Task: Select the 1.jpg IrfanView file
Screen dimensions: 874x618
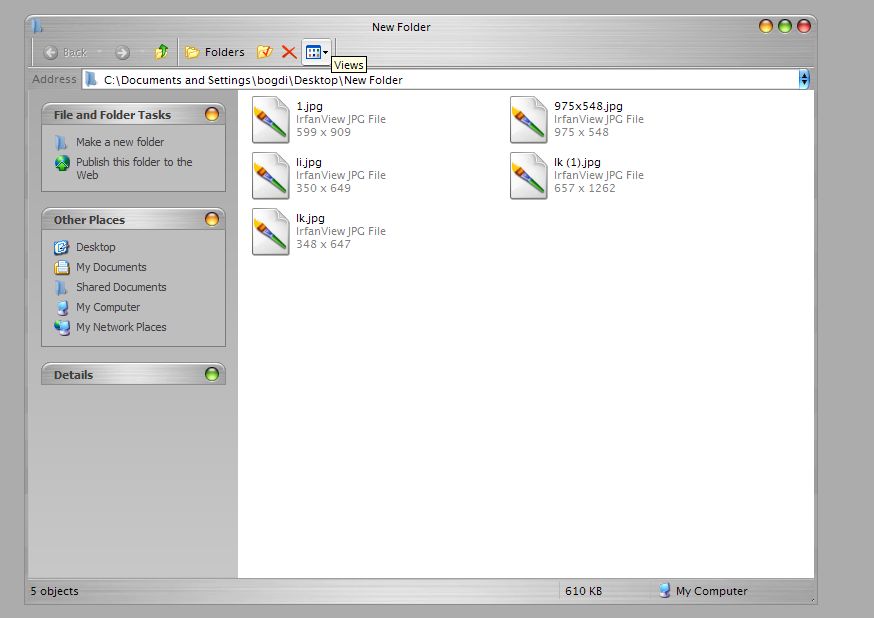Action: pyautogui.click(x=270, y=119)
